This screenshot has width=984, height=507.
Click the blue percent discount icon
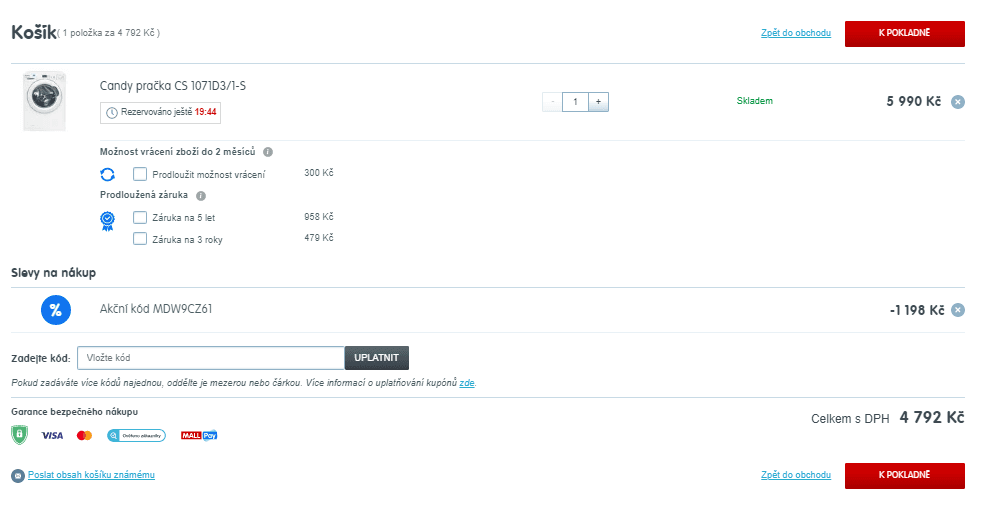[x=56, y=310]
